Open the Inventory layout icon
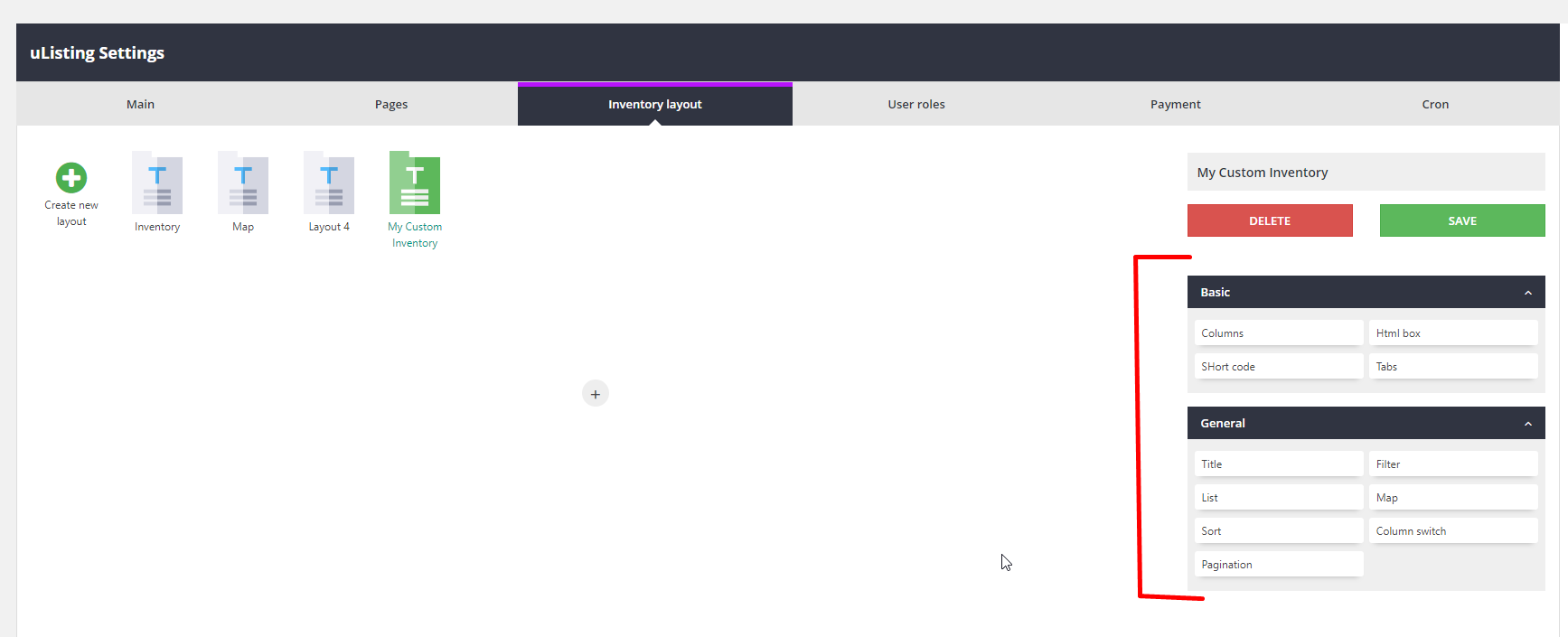This screenshot has height=637, width=1568. coord(157,183)
